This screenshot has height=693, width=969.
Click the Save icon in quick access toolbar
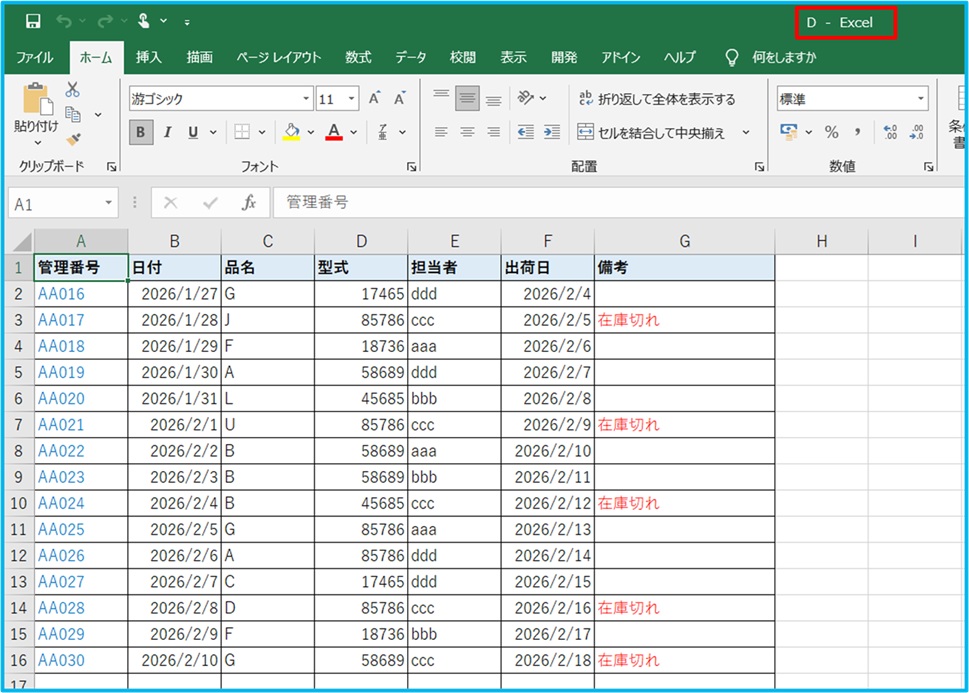33,21
